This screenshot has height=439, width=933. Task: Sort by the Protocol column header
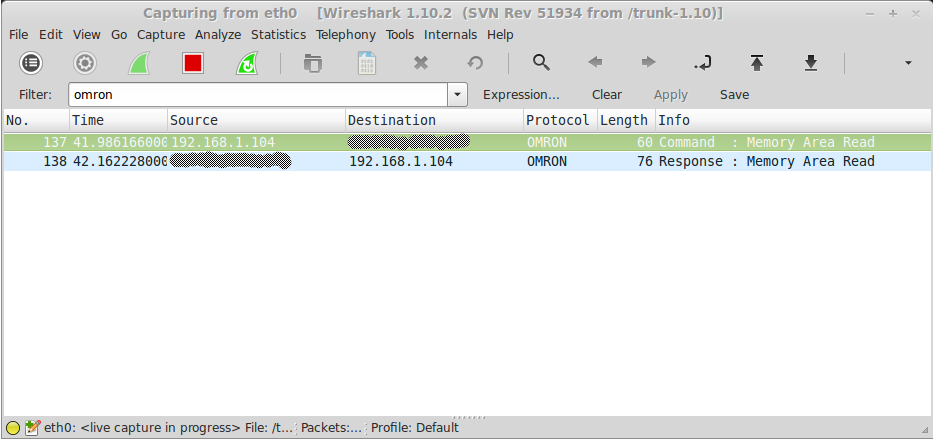click(560, 120)
